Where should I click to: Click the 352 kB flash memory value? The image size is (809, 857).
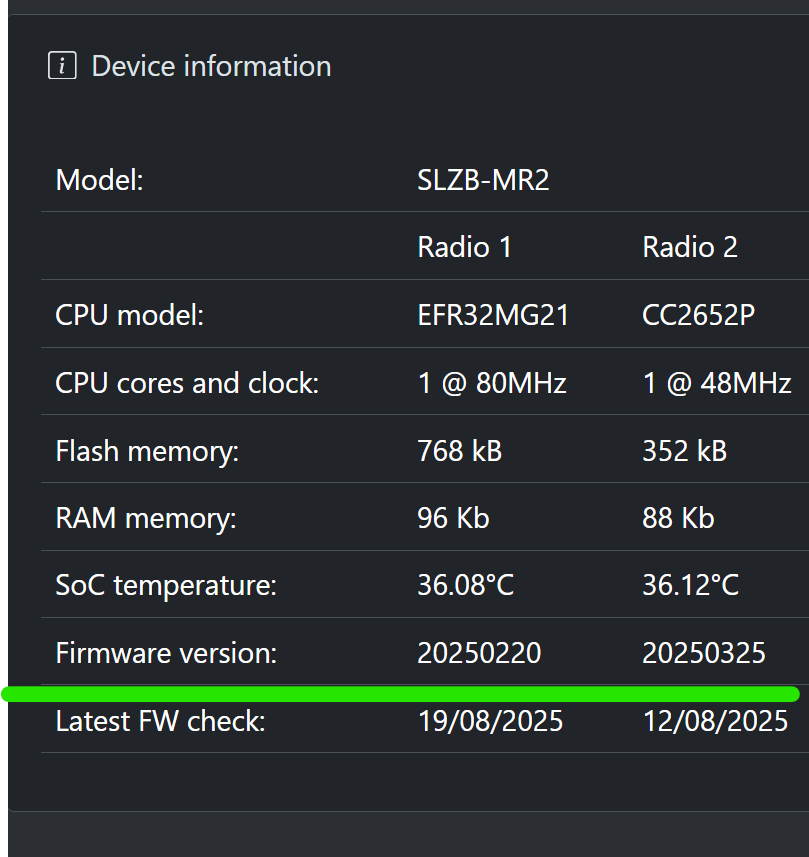(684, 451)
